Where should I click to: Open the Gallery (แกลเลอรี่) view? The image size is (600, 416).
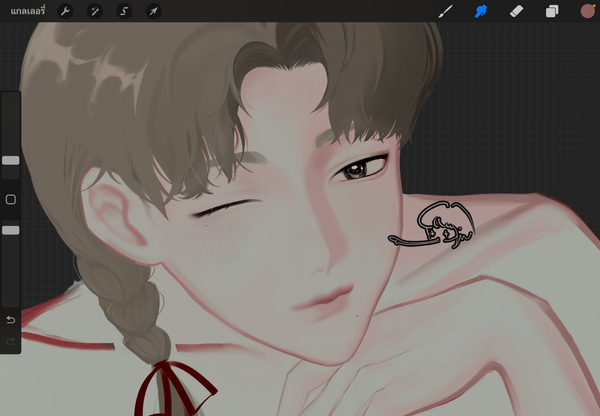pos(28,11)
